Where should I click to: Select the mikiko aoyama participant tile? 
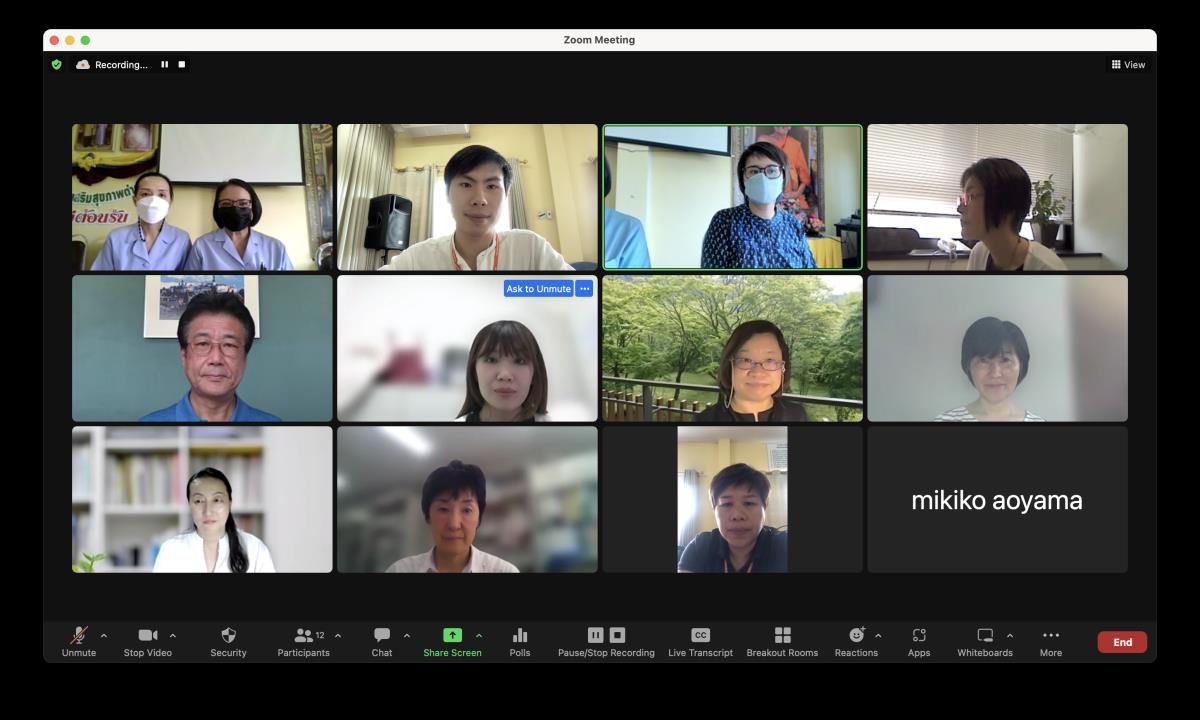coord(997,500)
